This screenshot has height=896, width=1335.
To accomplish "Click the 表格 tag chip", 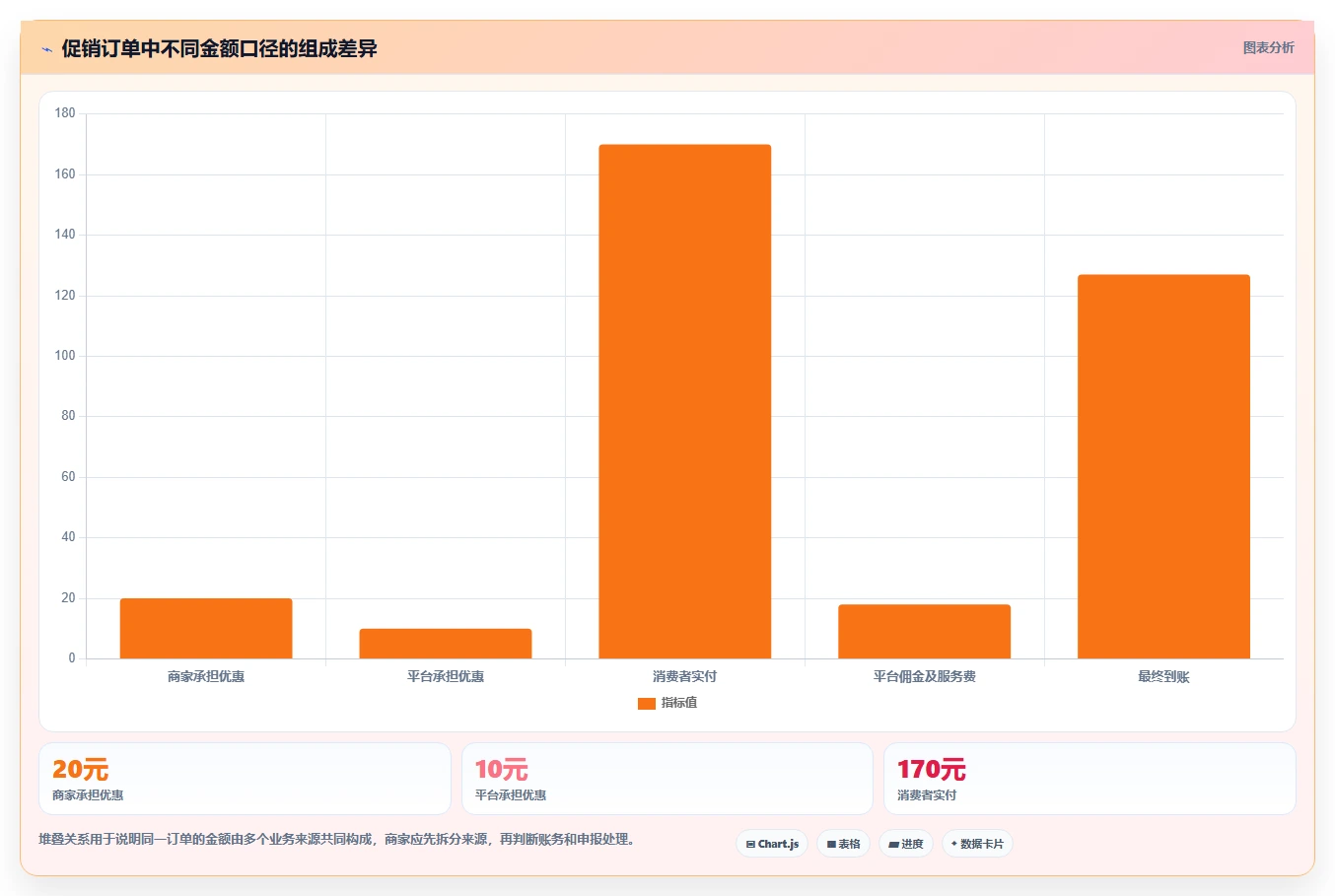I will click(x=844, y=844).
